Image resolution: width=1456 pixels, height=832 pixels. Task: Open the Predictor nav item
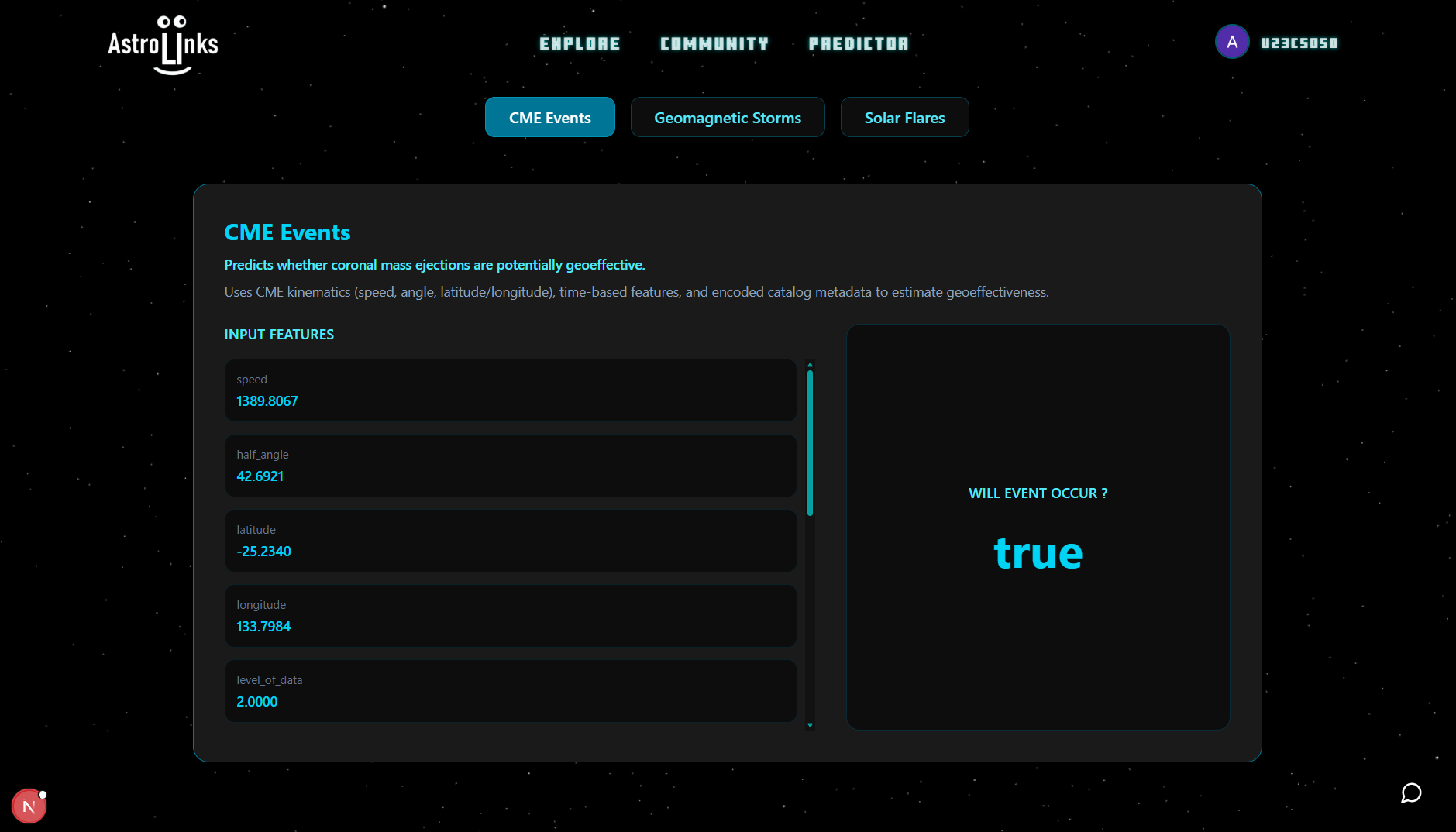[x=859, y=43]
